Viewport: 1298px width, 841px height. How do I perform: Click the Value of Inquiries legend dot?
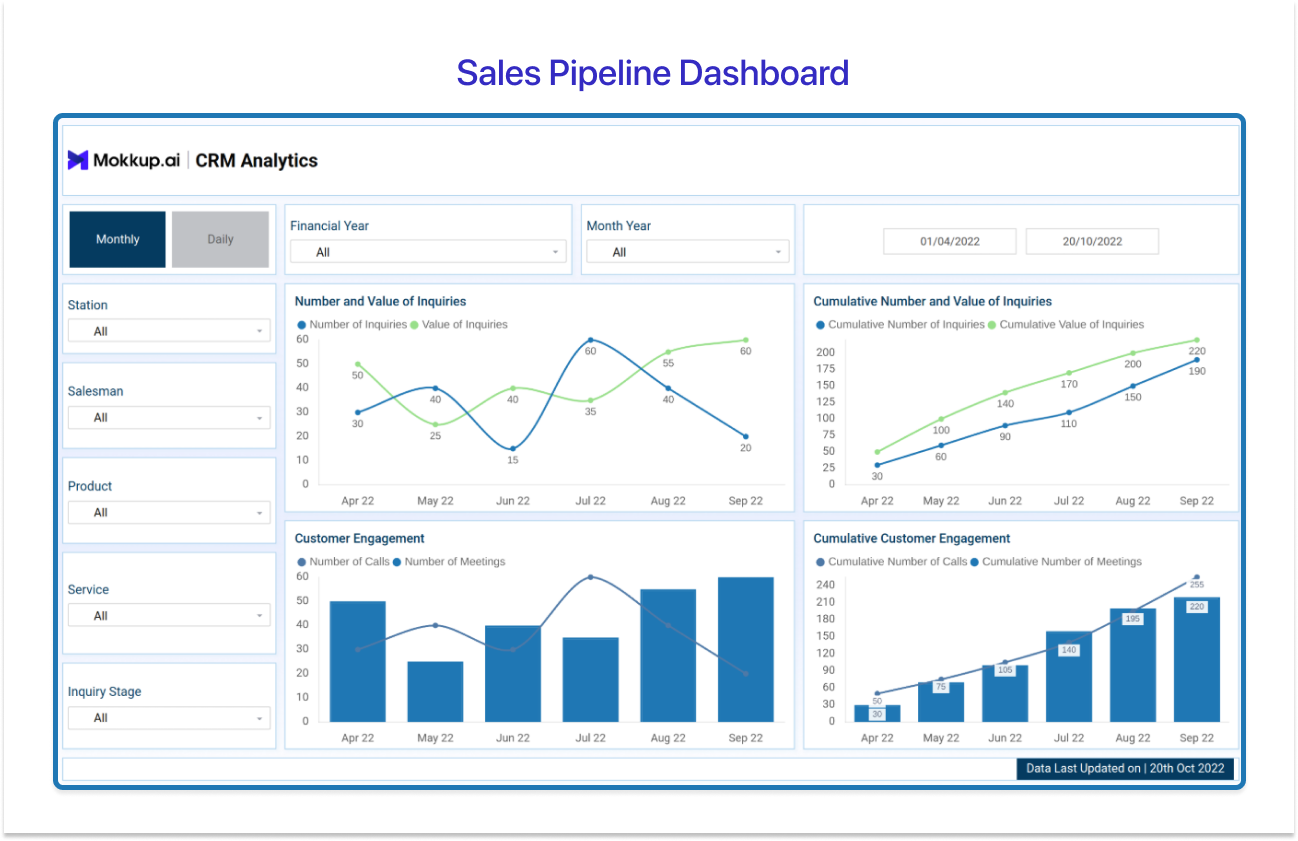415,325
